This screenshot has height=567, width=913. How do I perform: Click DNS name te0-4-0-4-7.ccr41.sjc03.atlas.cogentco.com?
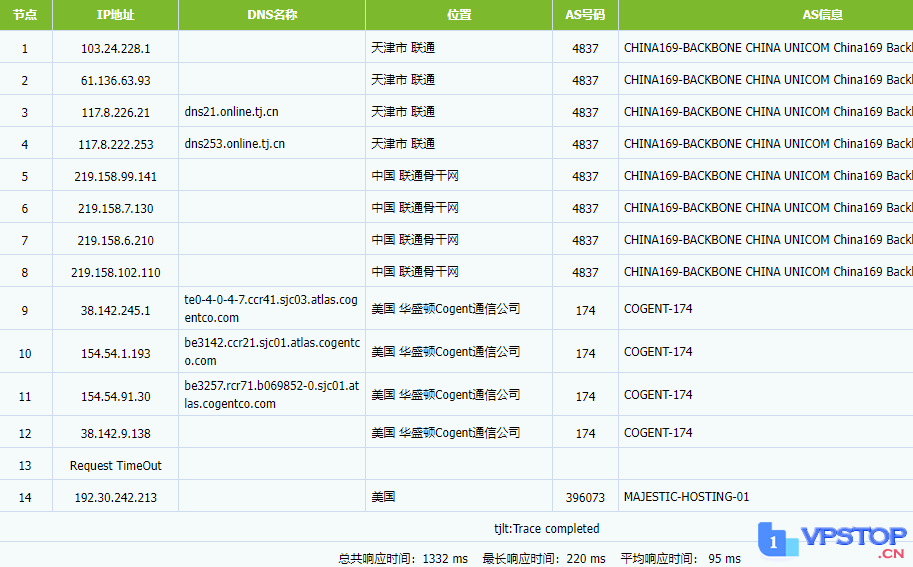(x=271, y=309)
